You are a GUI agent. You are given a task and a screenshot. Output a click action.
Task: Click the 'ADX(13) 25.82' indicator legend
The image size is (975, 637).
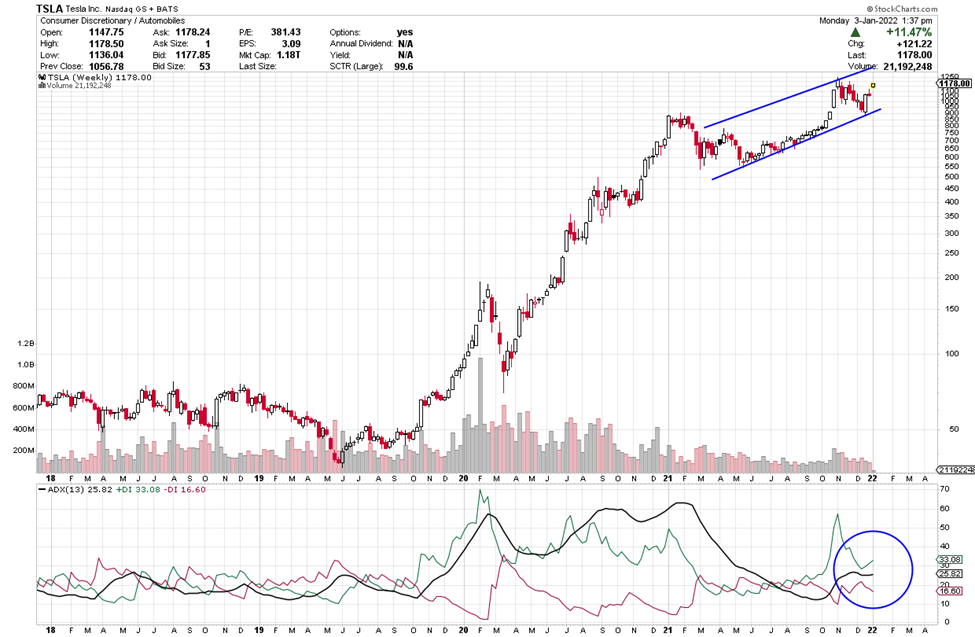tap(80, 490)
